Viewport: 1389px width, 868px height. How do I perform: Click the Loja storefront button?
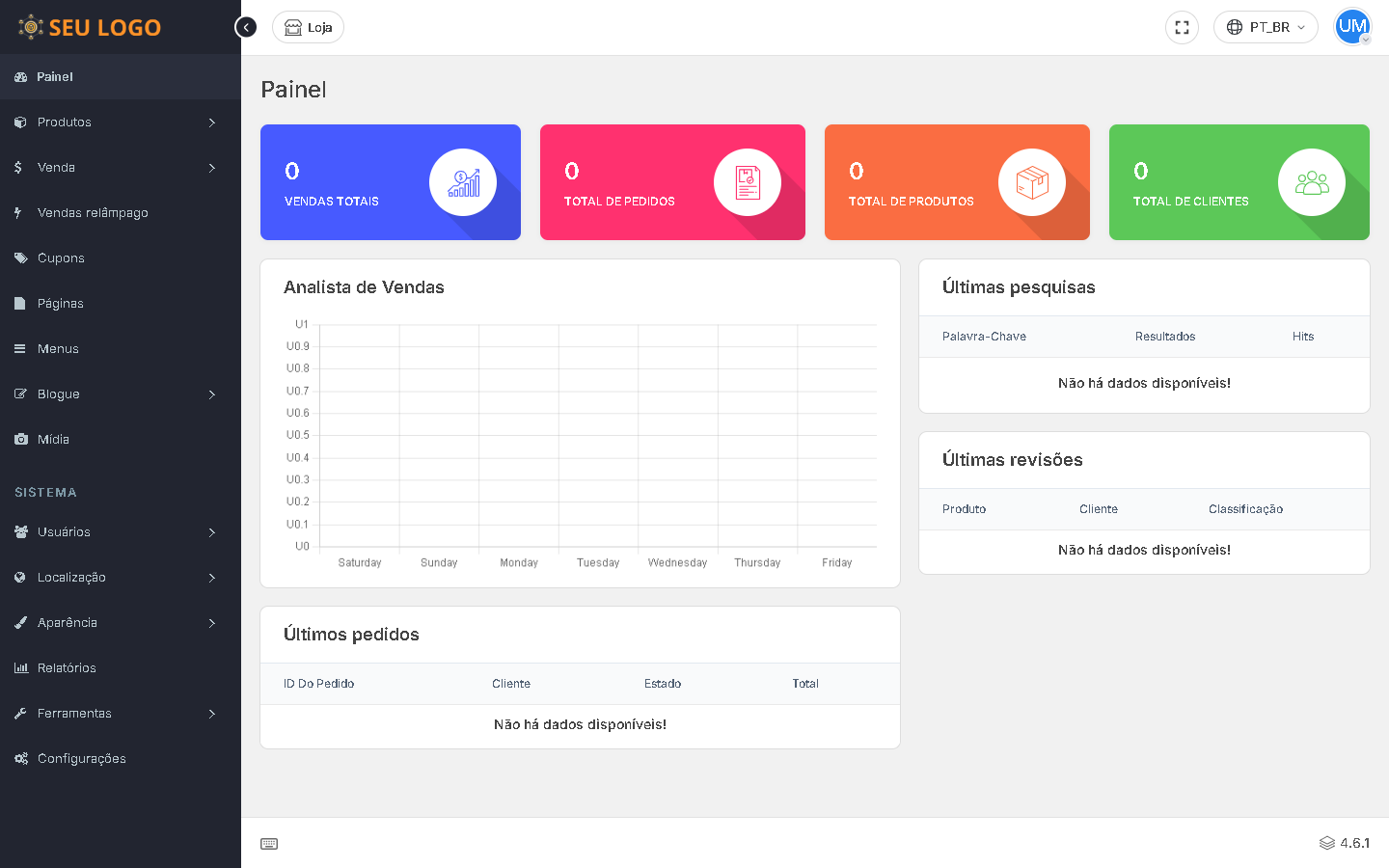pyautogui.click(x=308, y=27)
